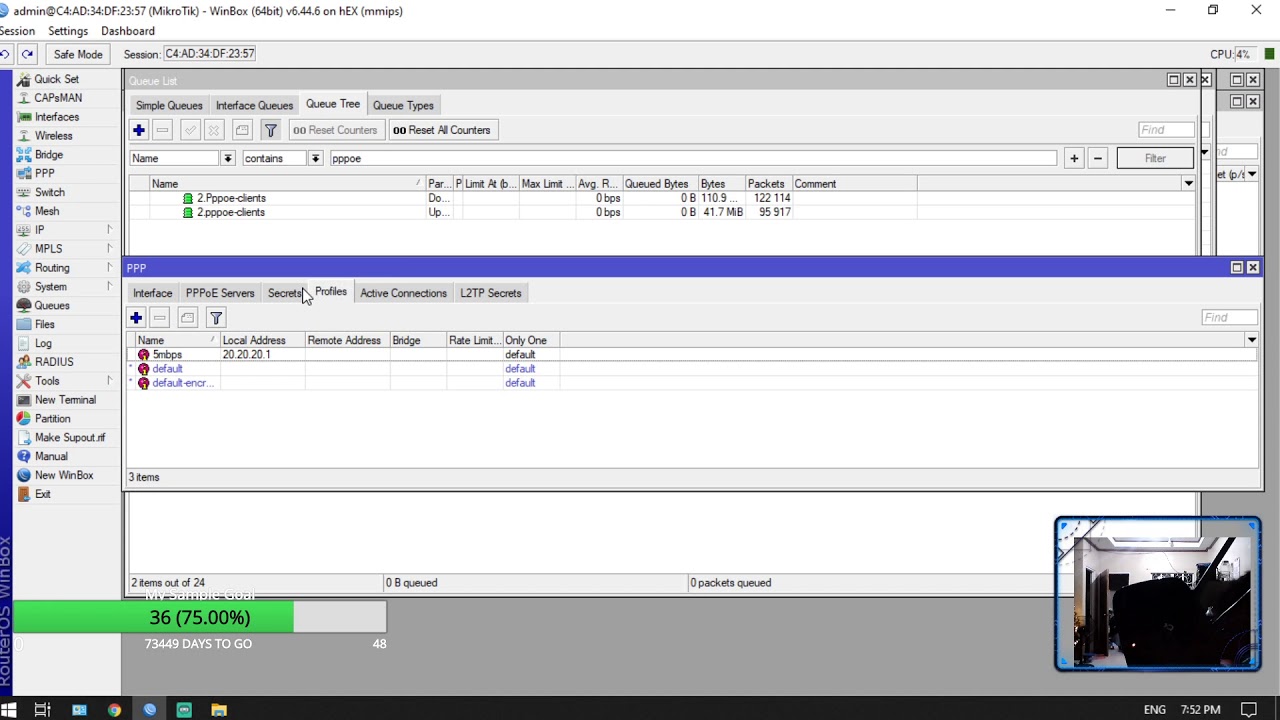
Task: Click the Find field in PPP window
Action: click(1229, 318)
